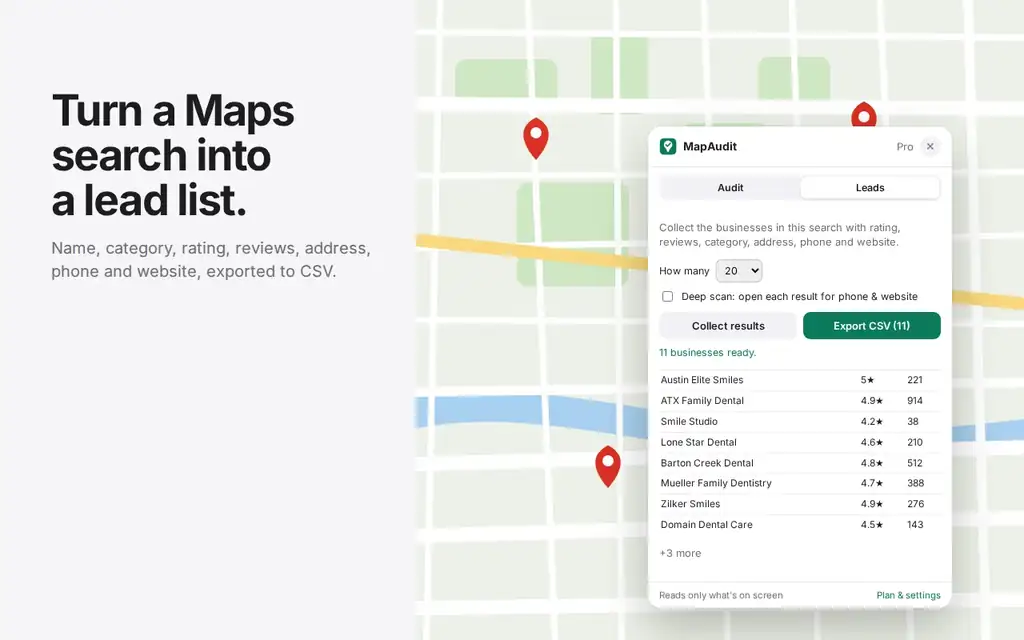The height and width of the screenshot is (640, 1024).
Task: Click the '11 businesses ready.' status text
Action: point(707,353)
